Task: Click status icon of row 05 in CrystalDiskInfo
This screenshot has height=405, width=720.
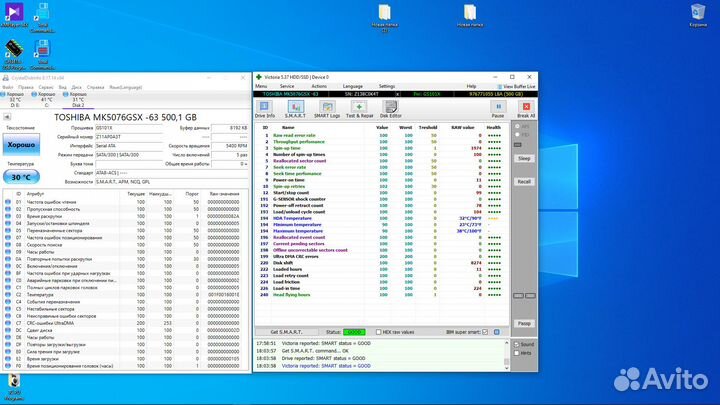Action: tap(8, 231)
